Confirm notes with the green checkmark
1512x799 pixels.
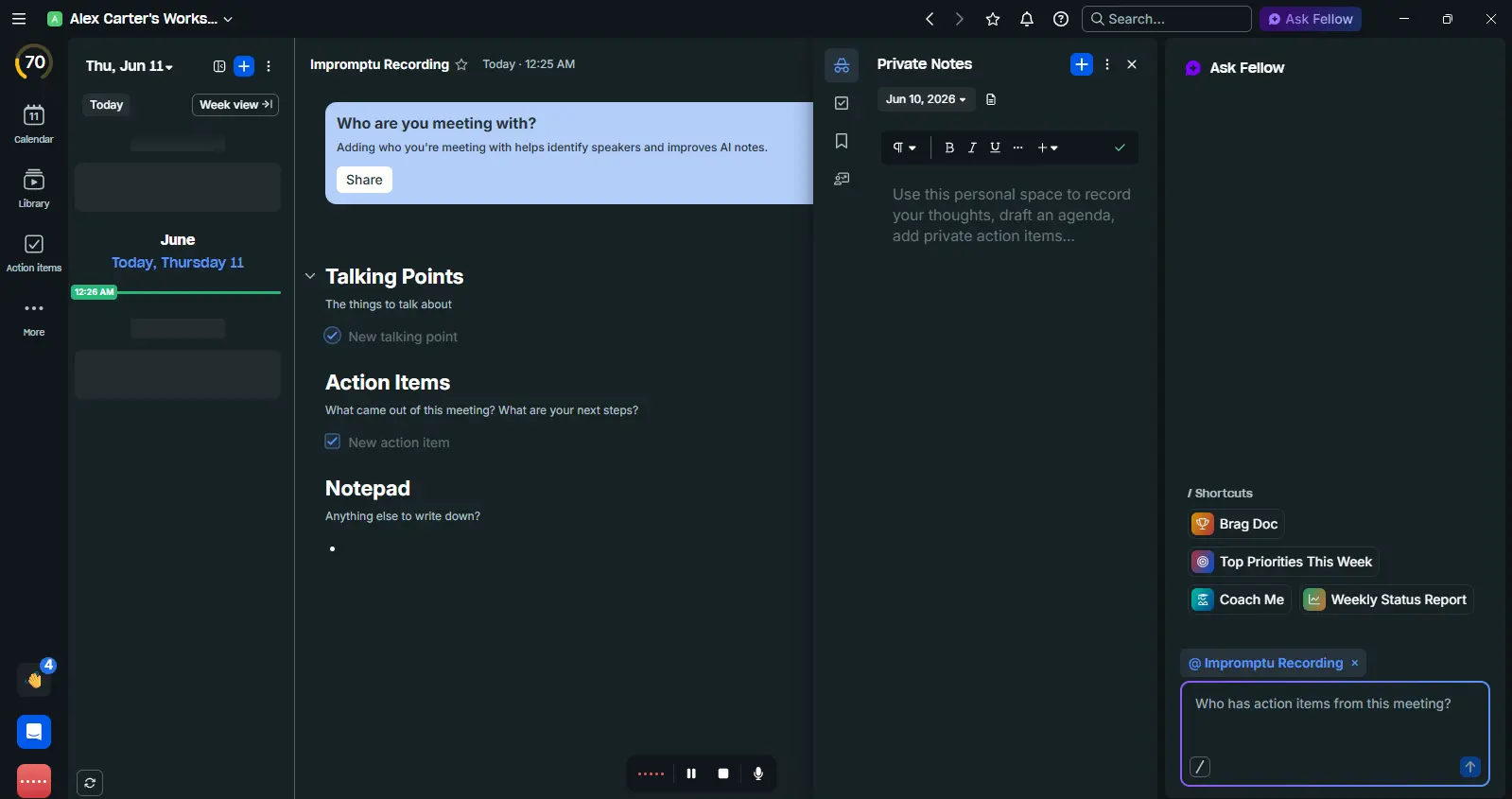click(x=1120, y=148)
